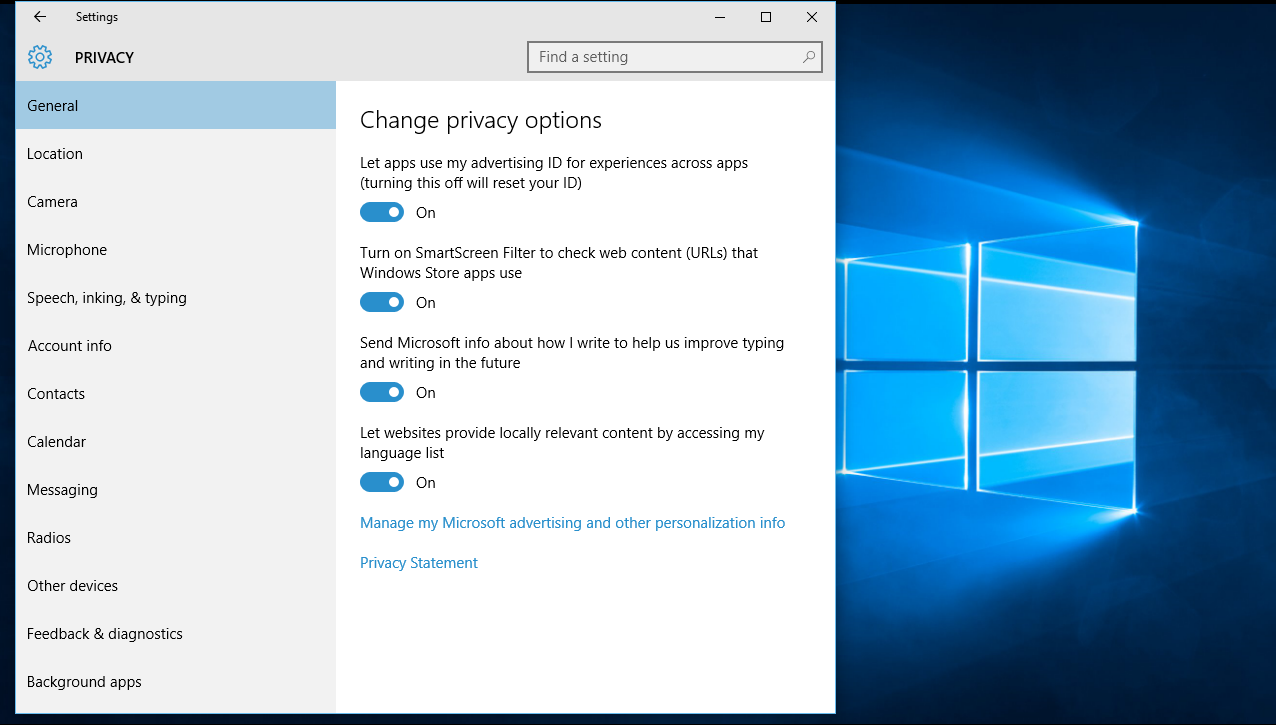
Task: Click the Settings label in the title bar
Action: pyautogui.click(x=96, y=16)
